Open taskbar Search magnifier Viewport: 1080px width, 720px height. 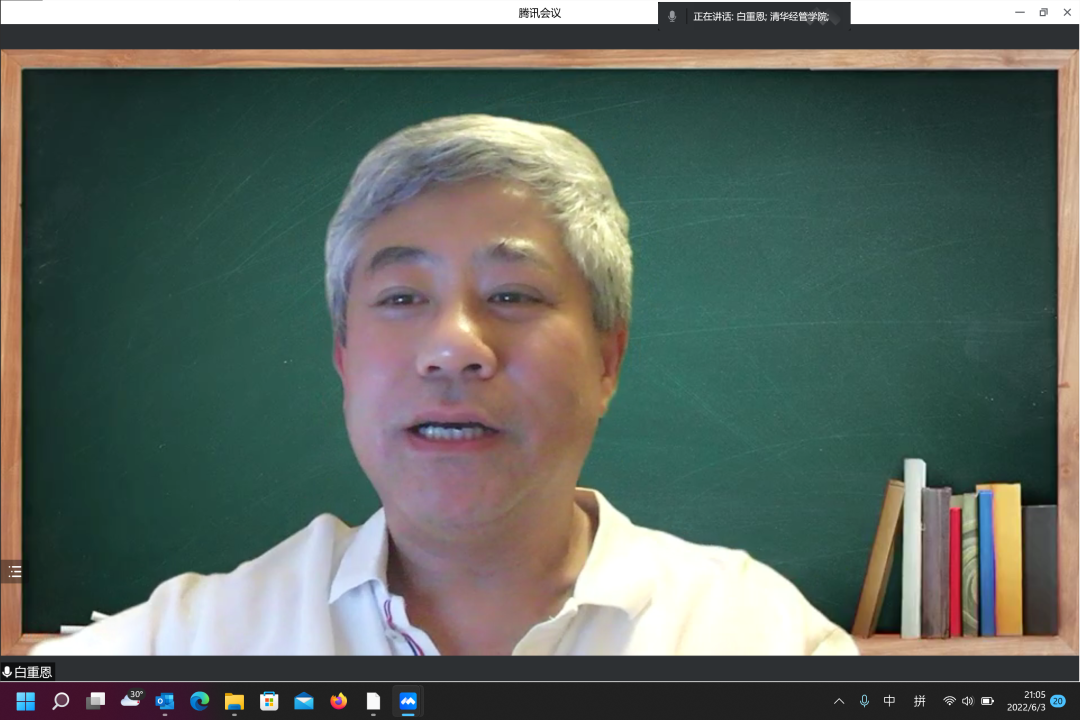tap(60, 701)
